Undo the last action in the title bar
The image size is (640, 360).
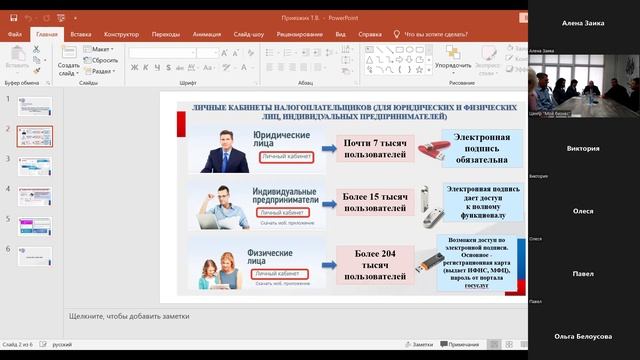28,18
